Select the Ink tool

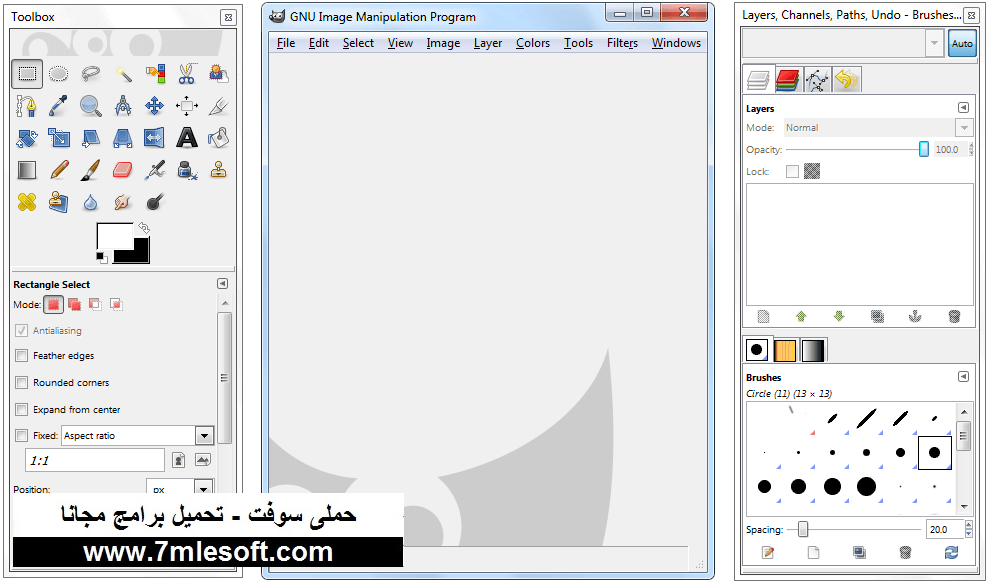click(x=187, y=170)
